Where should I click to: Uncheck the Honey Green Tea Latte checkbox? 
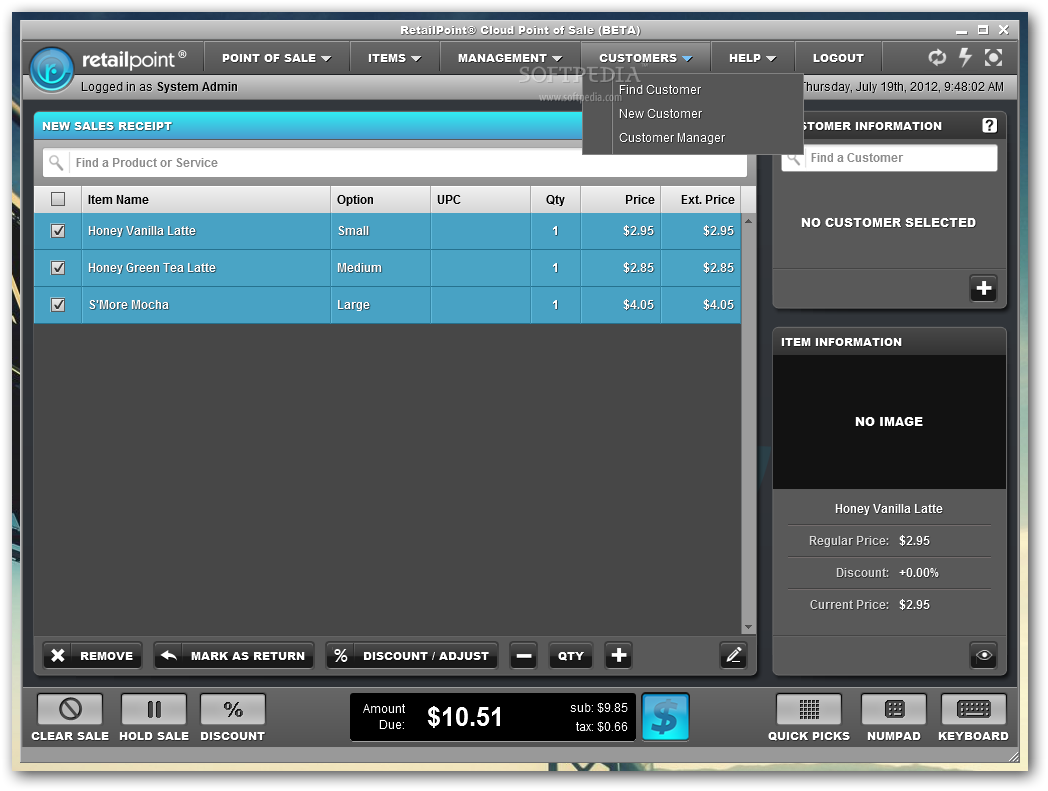(x=58, y=267)
